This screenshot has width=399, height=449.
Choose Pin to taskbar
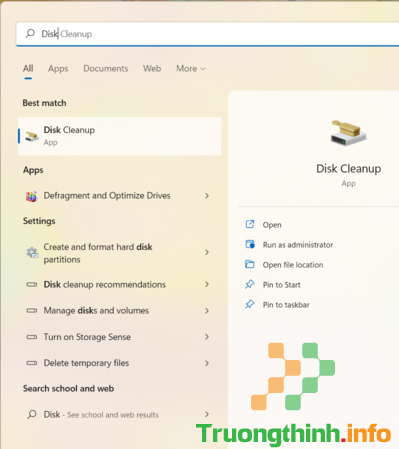tap(286, 305)
